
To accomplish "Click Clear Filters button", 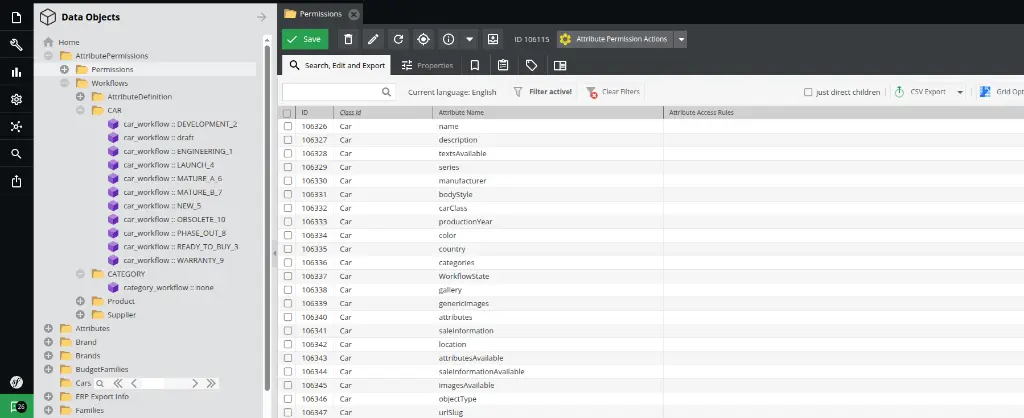I will [613, 92].
